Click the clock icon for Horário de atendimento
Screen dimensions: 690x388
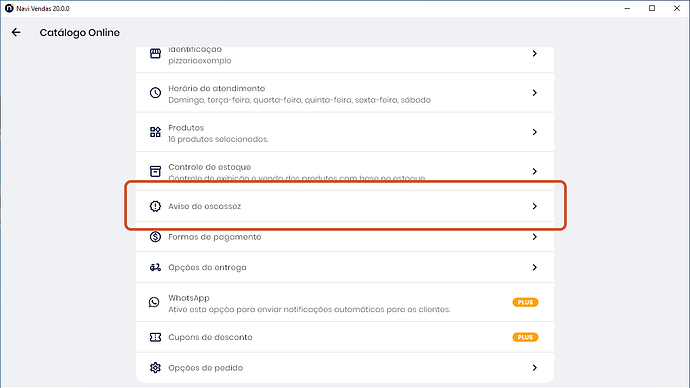pos(155,93)
